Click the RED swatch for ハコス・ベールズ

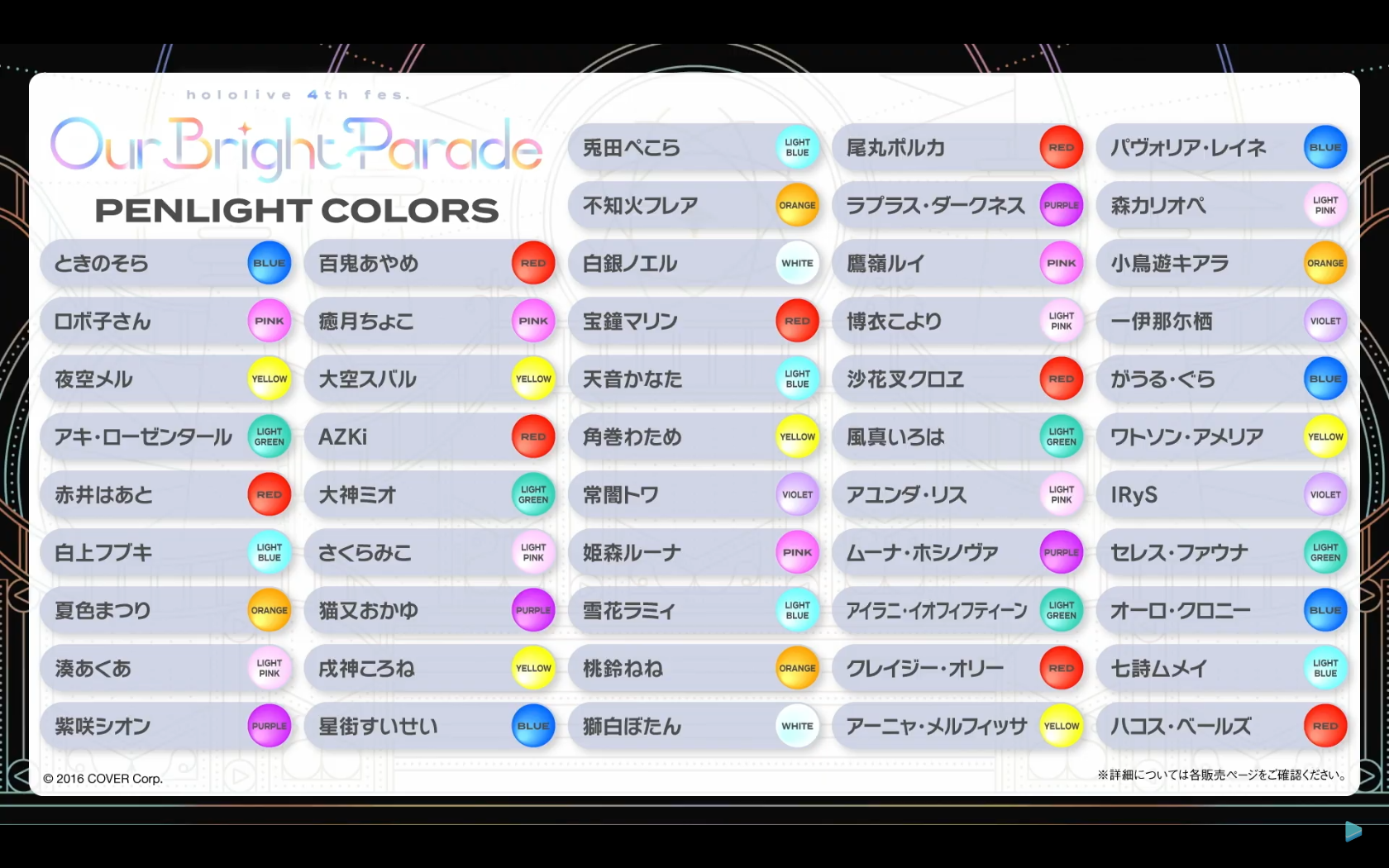1325,726
